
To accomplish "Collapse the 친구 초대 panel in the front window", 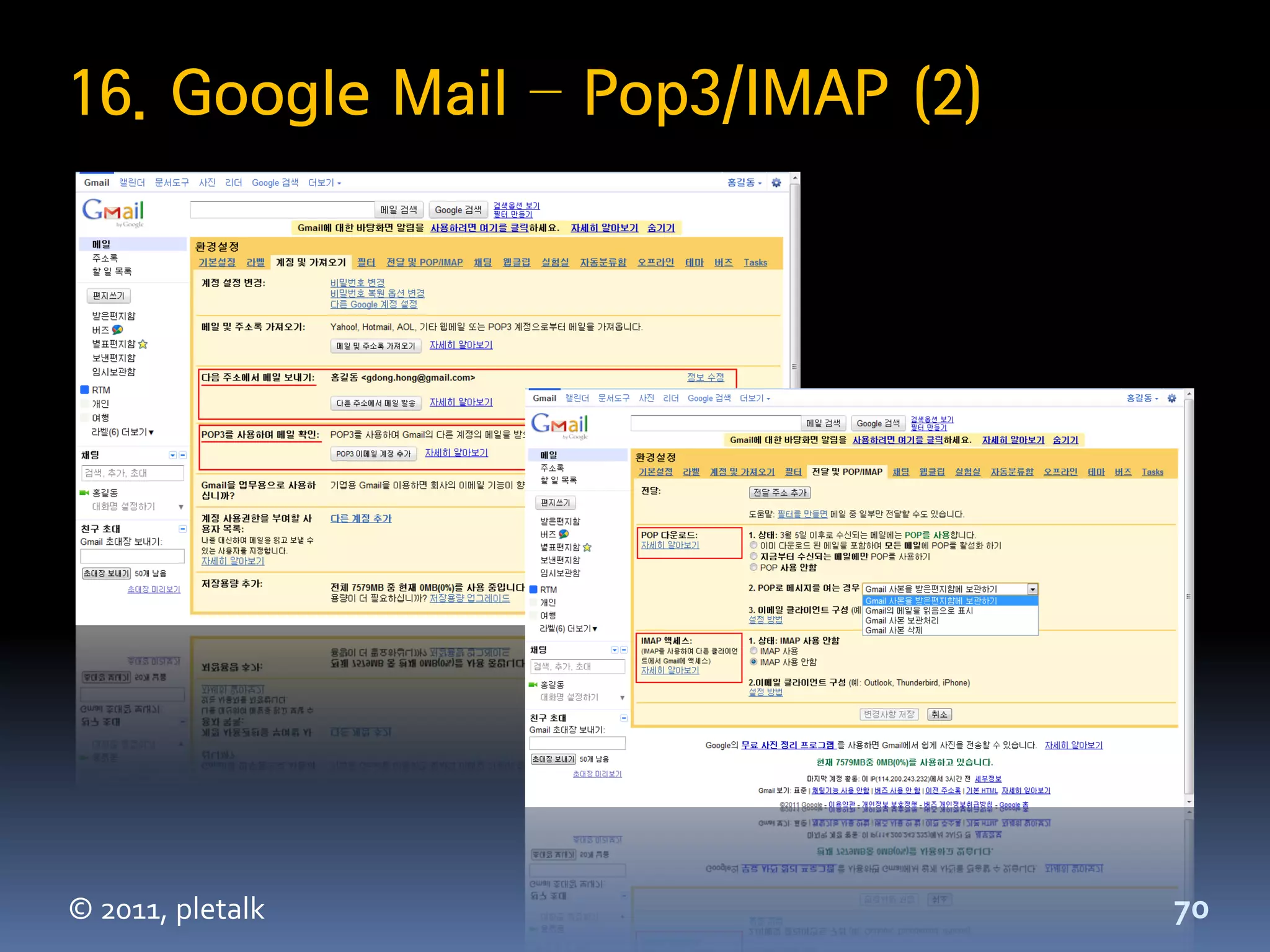I will coord(624,718).
